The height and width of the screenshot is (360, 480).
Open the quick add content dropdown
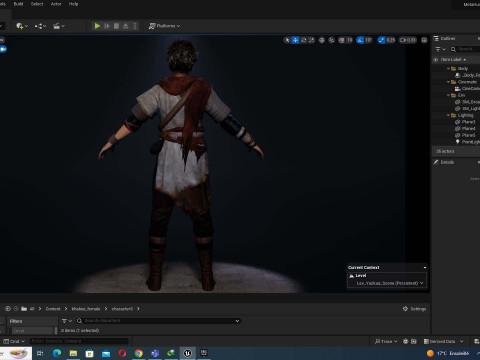pos(22,26)
